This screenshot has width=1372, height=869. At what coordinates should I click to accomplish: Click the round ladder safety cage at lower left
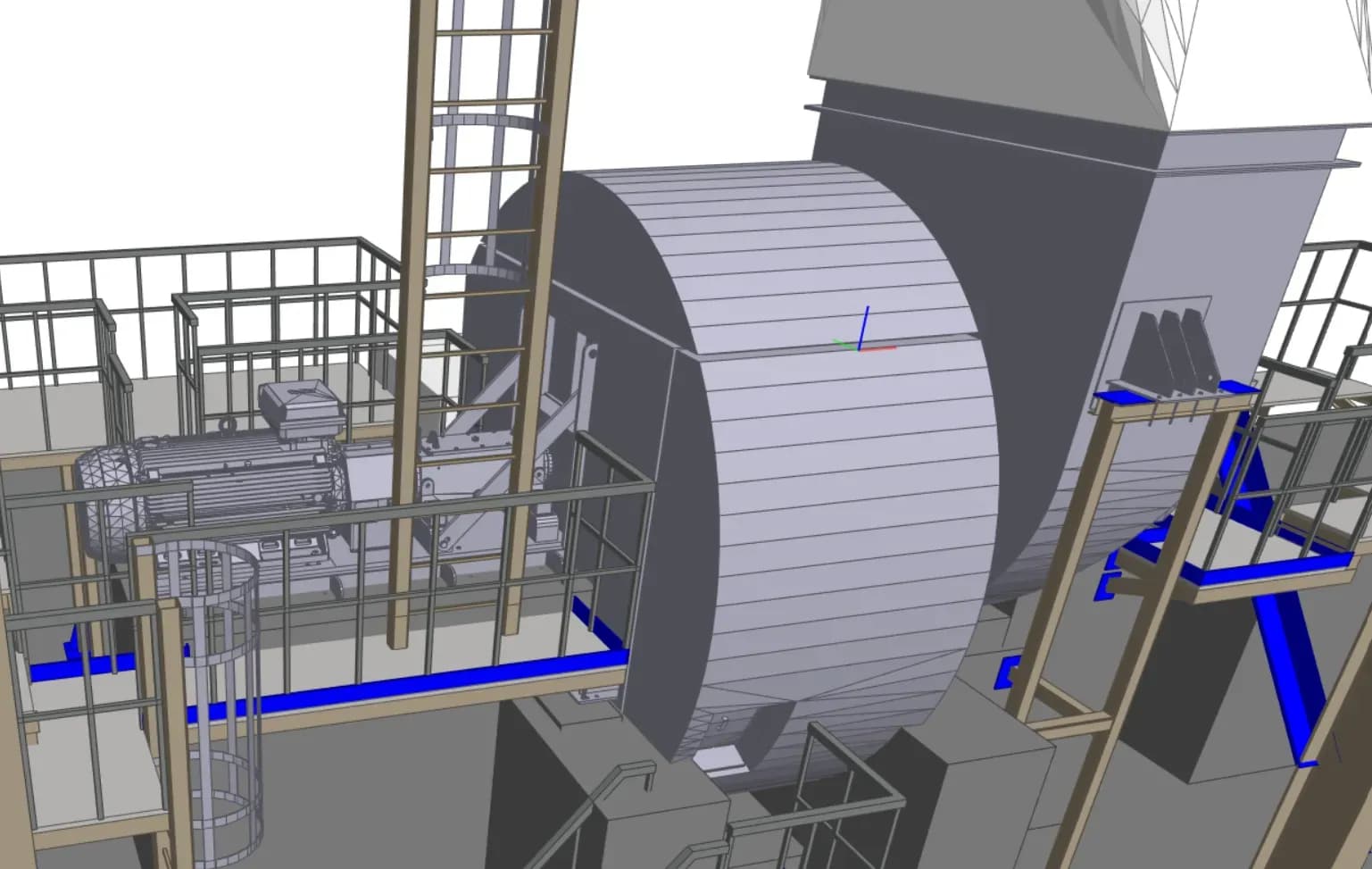[x=211, y=679]
